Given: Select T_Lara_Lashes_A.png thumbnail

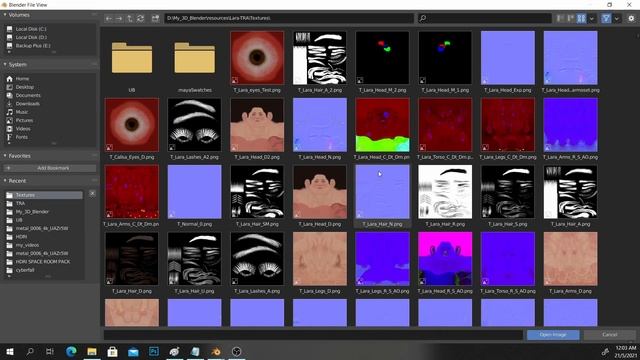Looking at the screenshot, I should [x=257, y=259].
